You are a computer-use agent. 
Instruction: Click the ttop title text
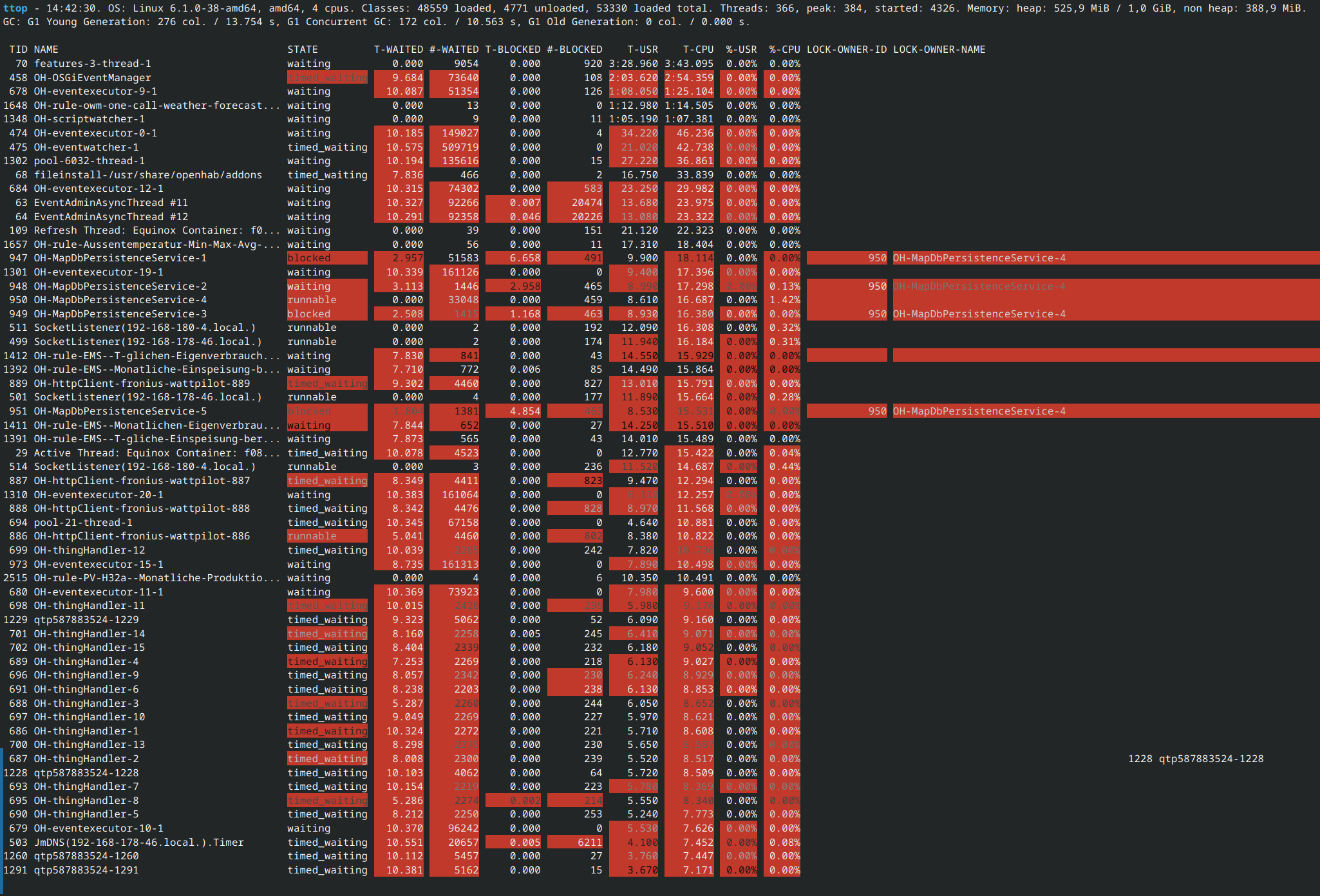click(x=15, y=8)
